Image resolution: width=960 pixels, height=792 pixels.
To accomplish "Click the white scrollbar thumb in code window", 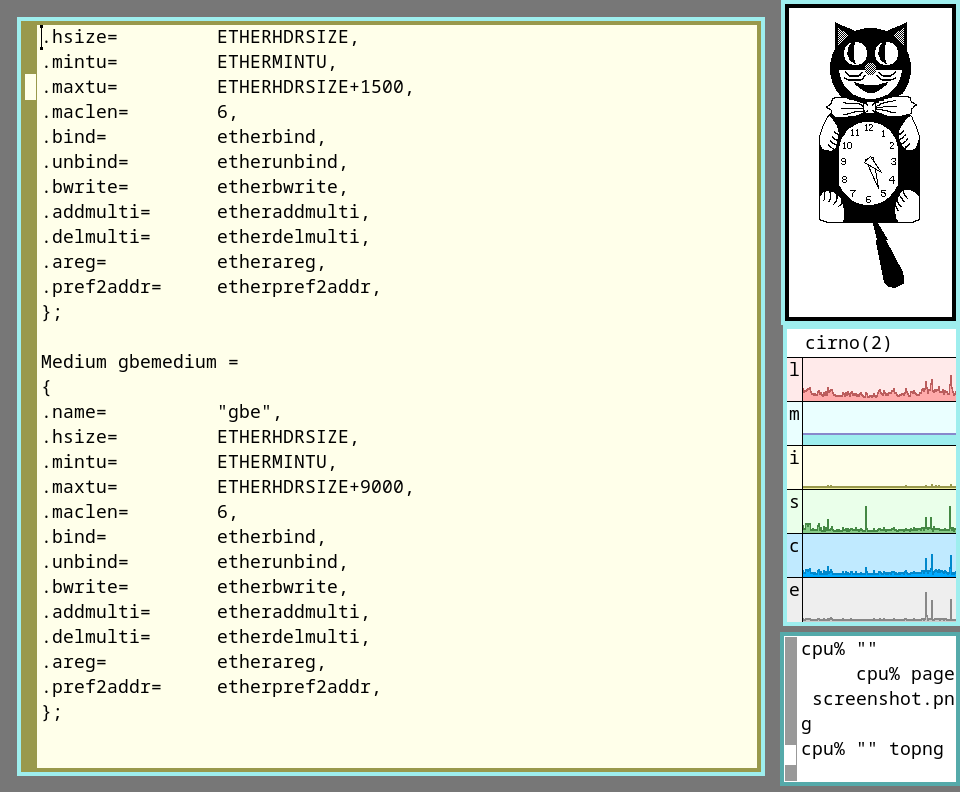I will click(30, 87).
